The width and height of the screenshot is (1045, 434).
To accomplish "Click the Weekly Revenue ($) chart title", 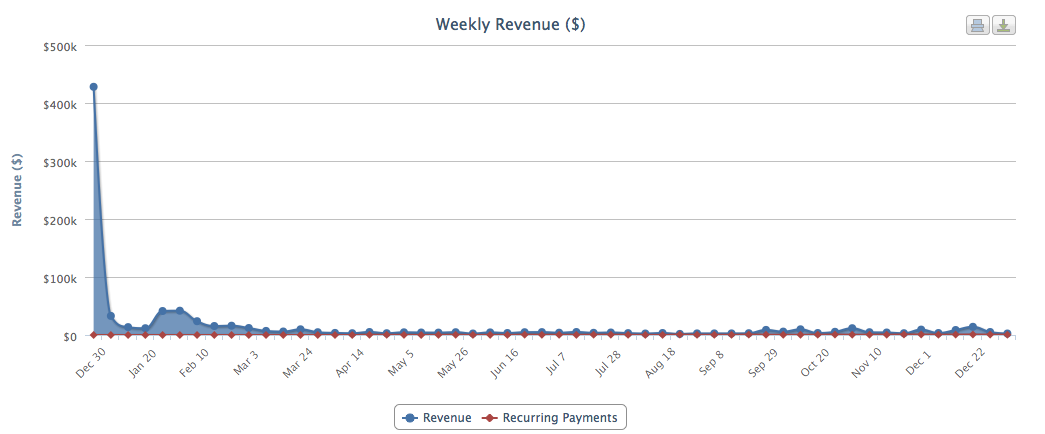I will [x=510, y=24].
